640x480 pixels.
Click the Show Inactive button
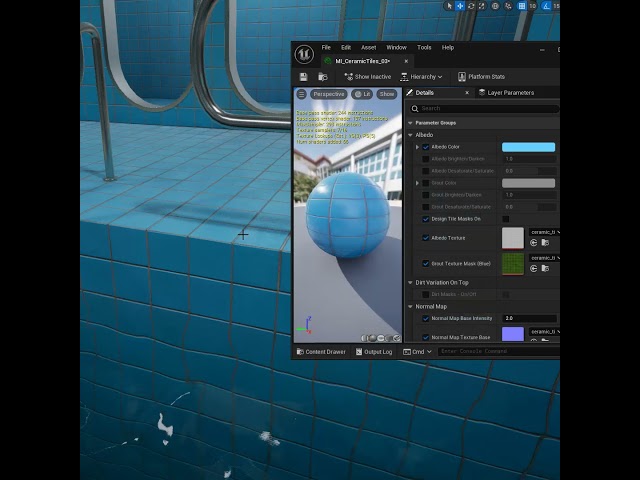[367, 77]
